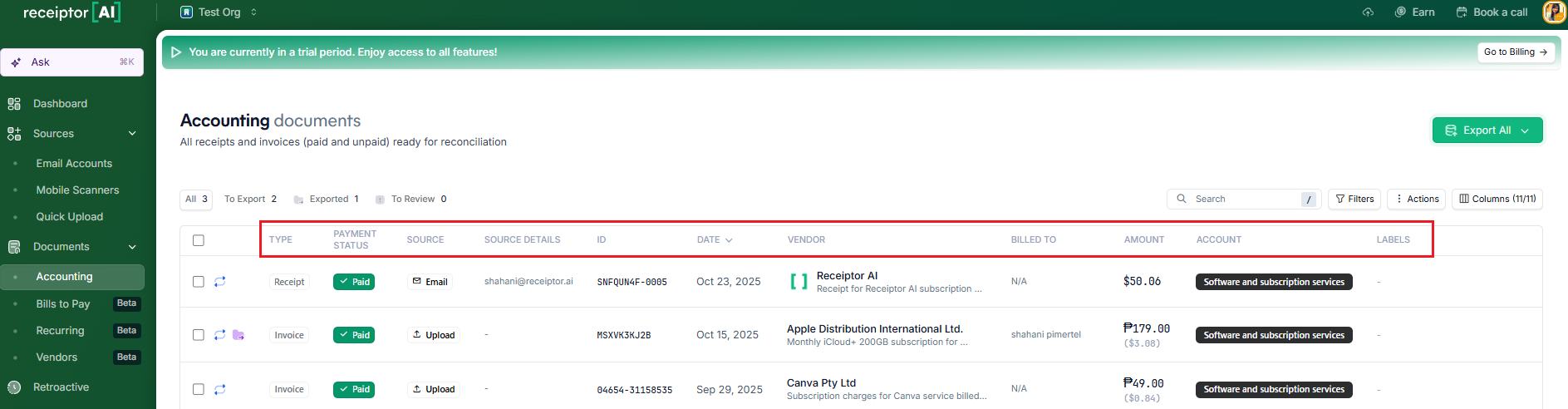Select the Canva Pty Ltd row checkbox
This screenshot has height=409, width=1568.
pos(199,389)
